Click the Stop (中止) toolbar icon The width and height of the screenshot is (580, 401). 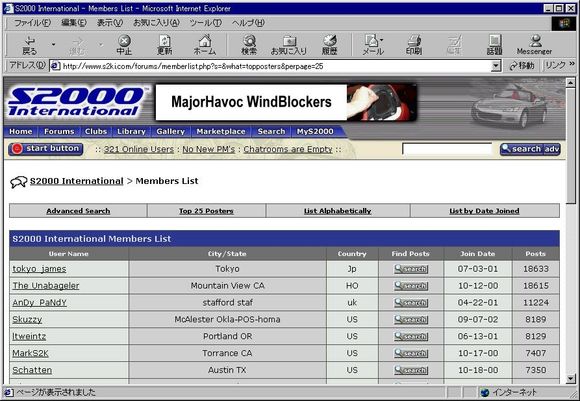[x=124, y=45]
